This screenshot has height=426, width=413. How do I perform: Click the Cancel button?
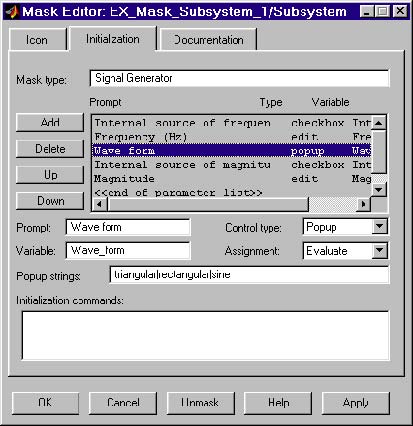[x=123, y=403]
